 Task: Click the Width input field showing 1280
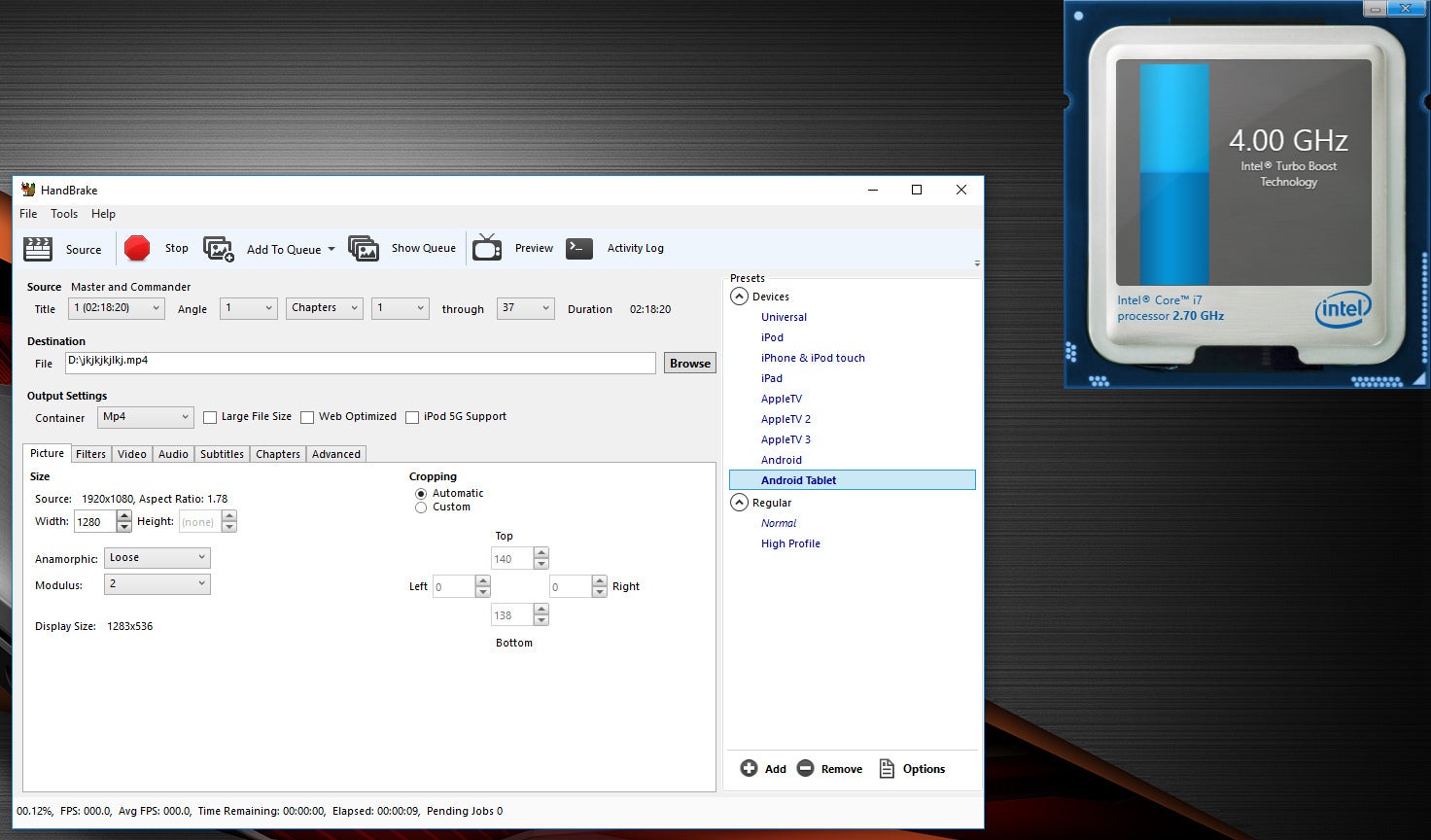(94, 522)
